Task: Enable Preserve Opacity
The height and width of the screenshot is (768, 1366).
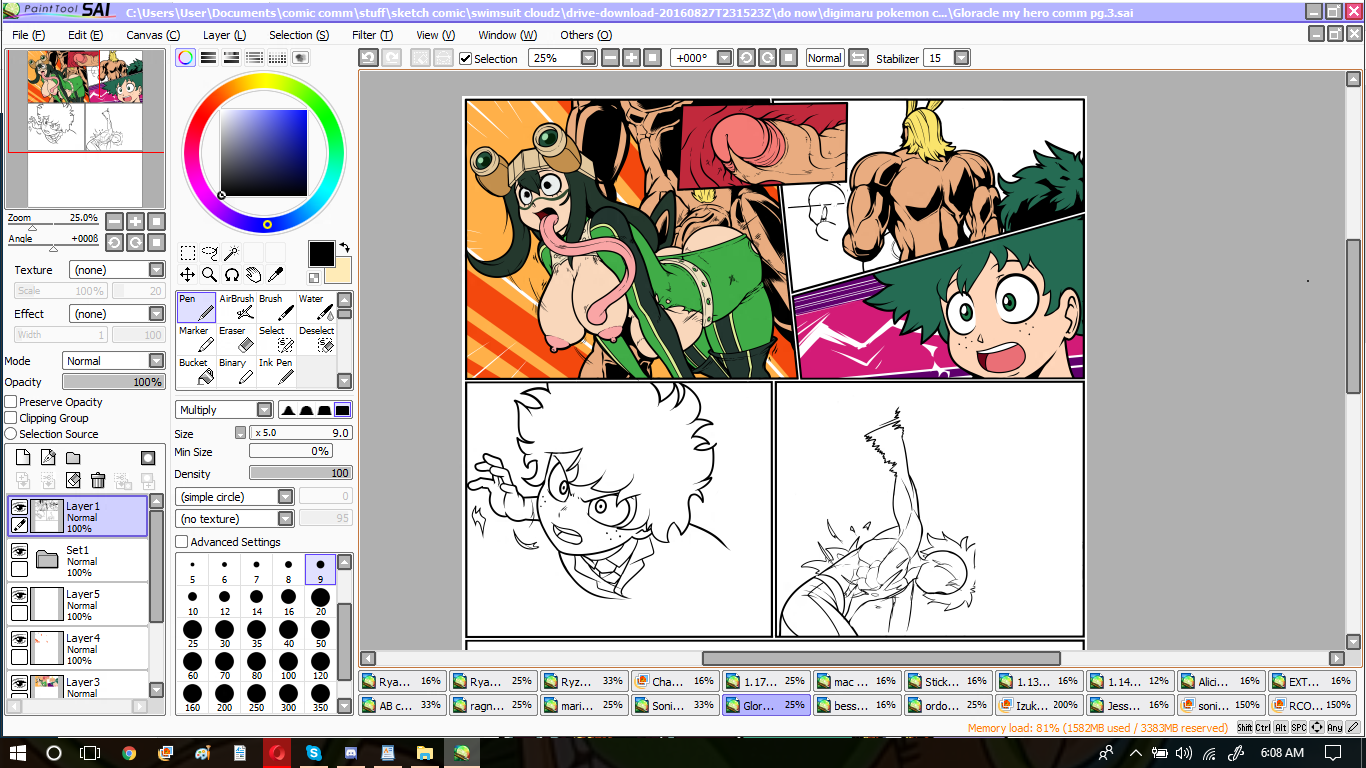Action: 11,402
